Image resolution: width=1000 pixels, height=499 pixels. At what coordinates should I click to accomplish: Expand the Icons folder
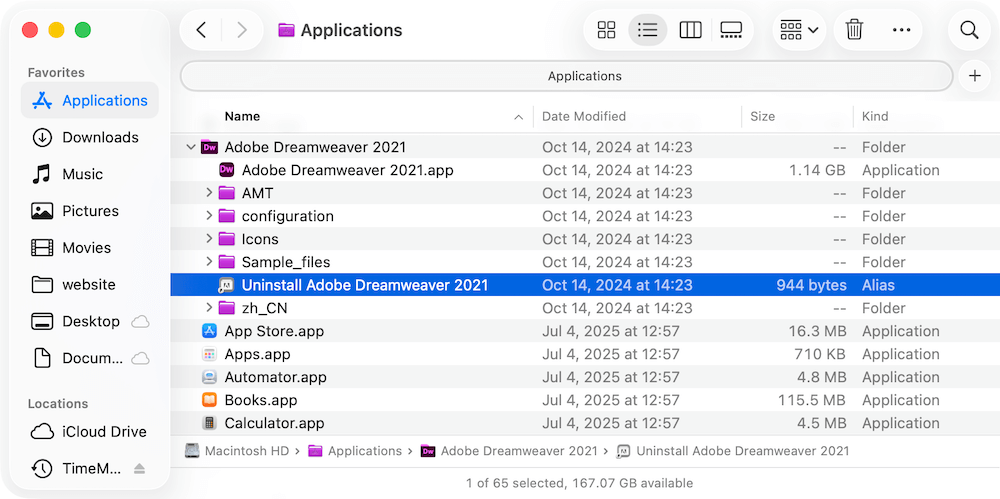coord(209,239)
